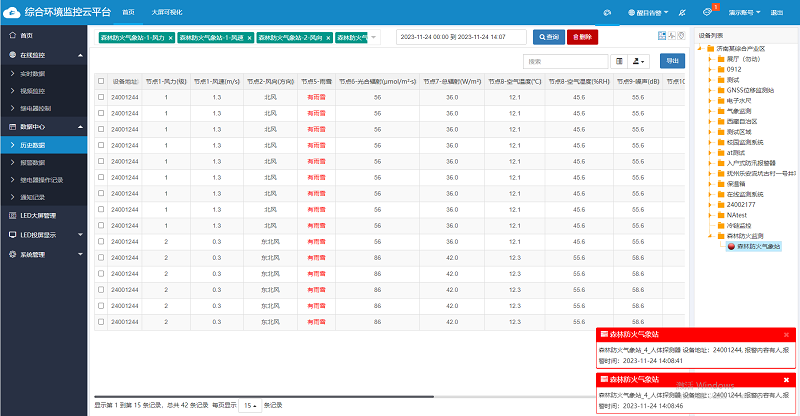Select the red-dot 森林防火气象站 device node

point(754,247)
